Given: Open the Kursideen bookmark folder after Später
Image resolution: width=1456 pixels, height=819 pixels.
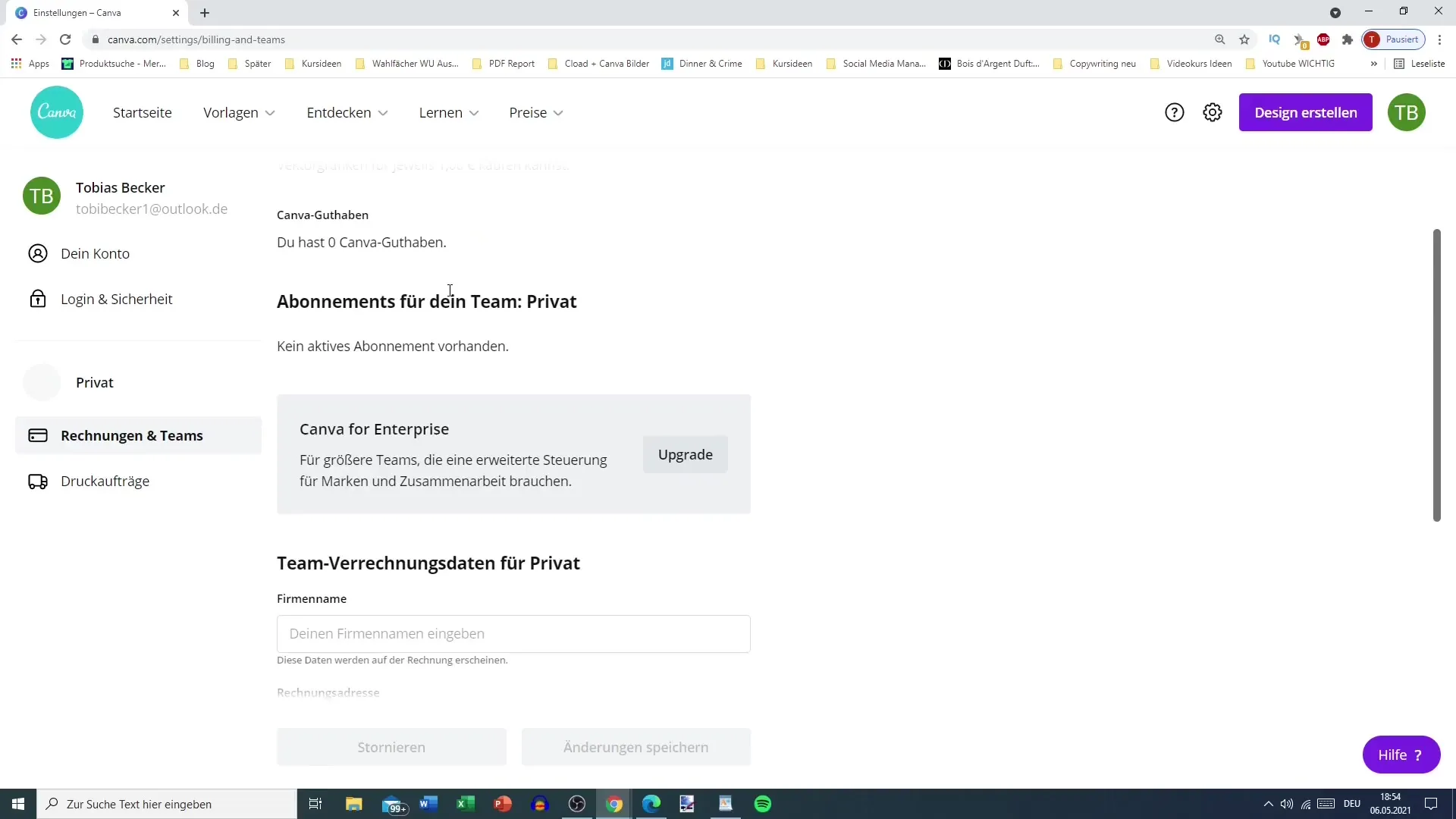Looking at the screenshot, I should pos(313,64).
